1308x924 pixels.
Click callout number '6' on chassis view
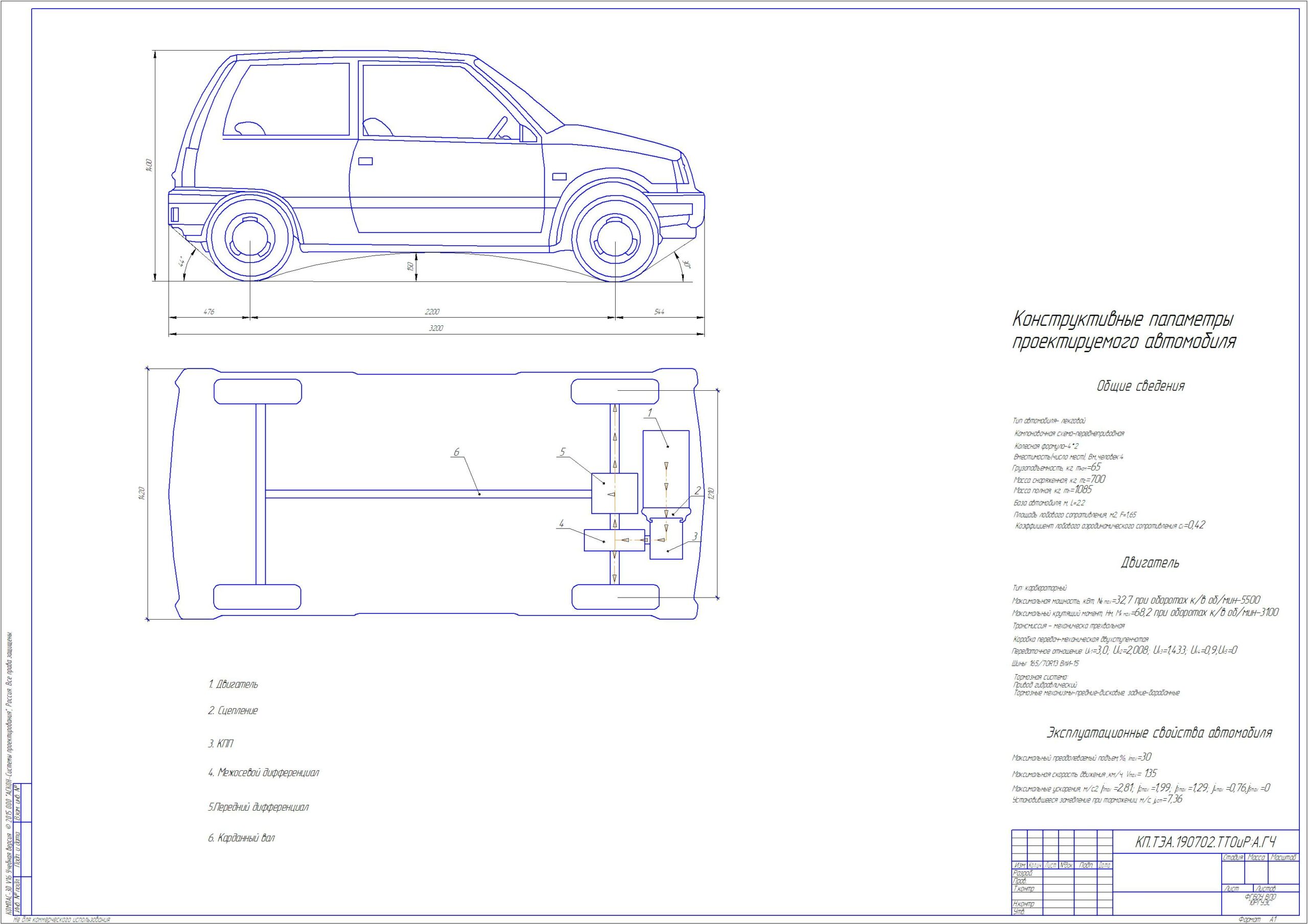pyautogui.click(x=456, y=453)
